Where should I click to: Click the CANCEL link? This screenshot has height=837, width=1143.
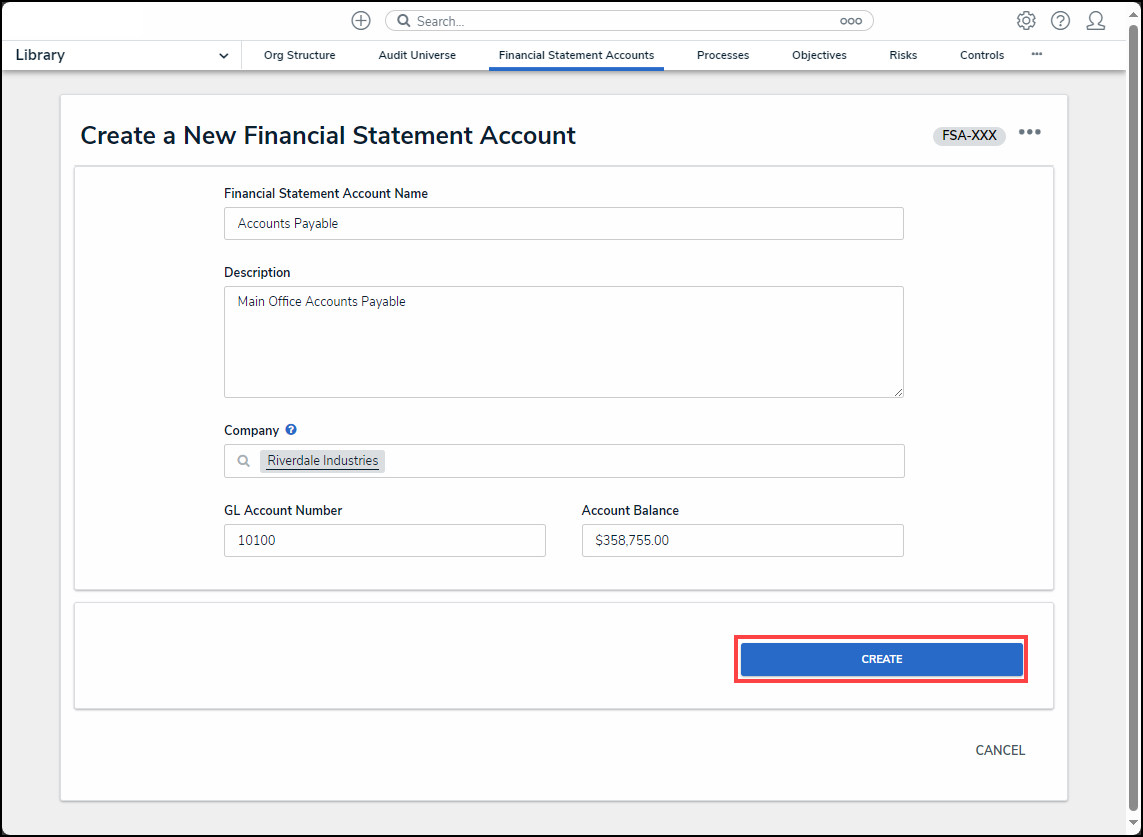coord(1000,750)
